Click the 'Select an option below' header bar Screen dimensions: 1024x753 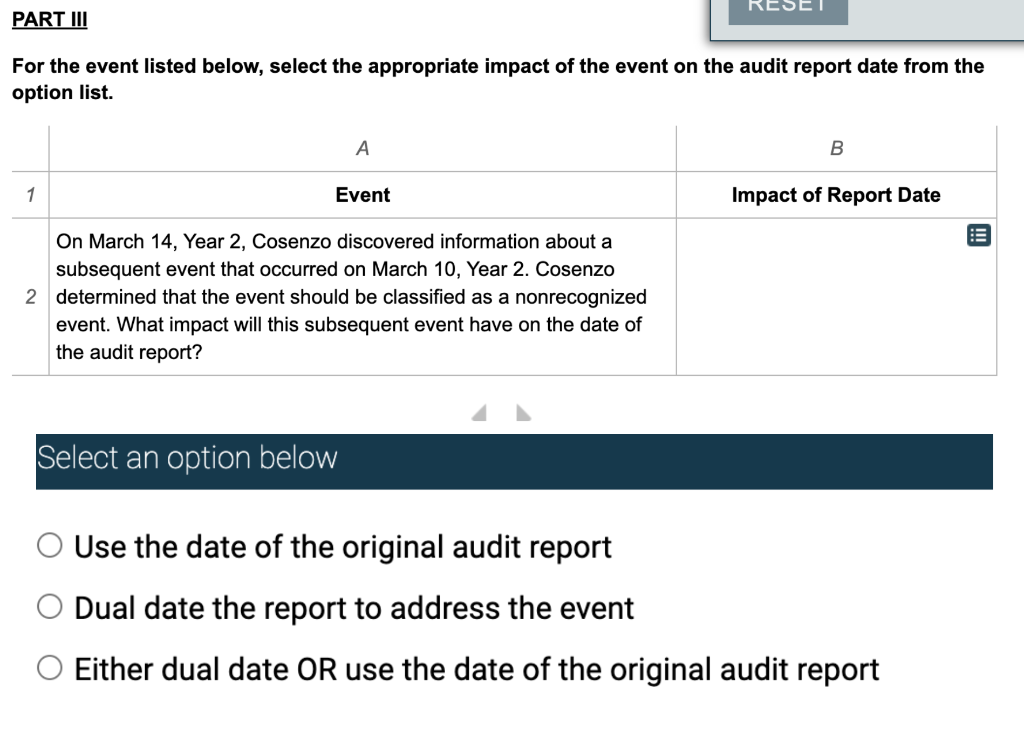[x=513, y=460]
